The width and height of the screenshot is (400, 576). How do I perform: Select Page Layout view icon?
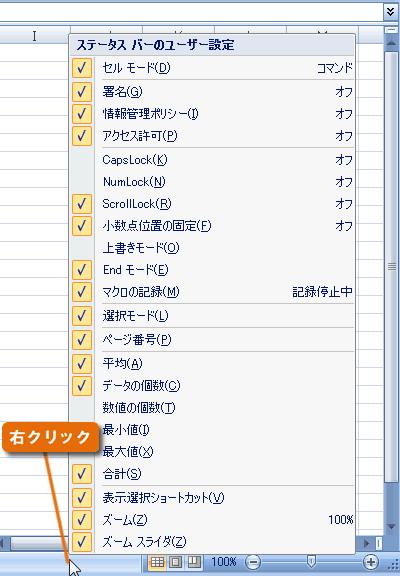point(176,562)
